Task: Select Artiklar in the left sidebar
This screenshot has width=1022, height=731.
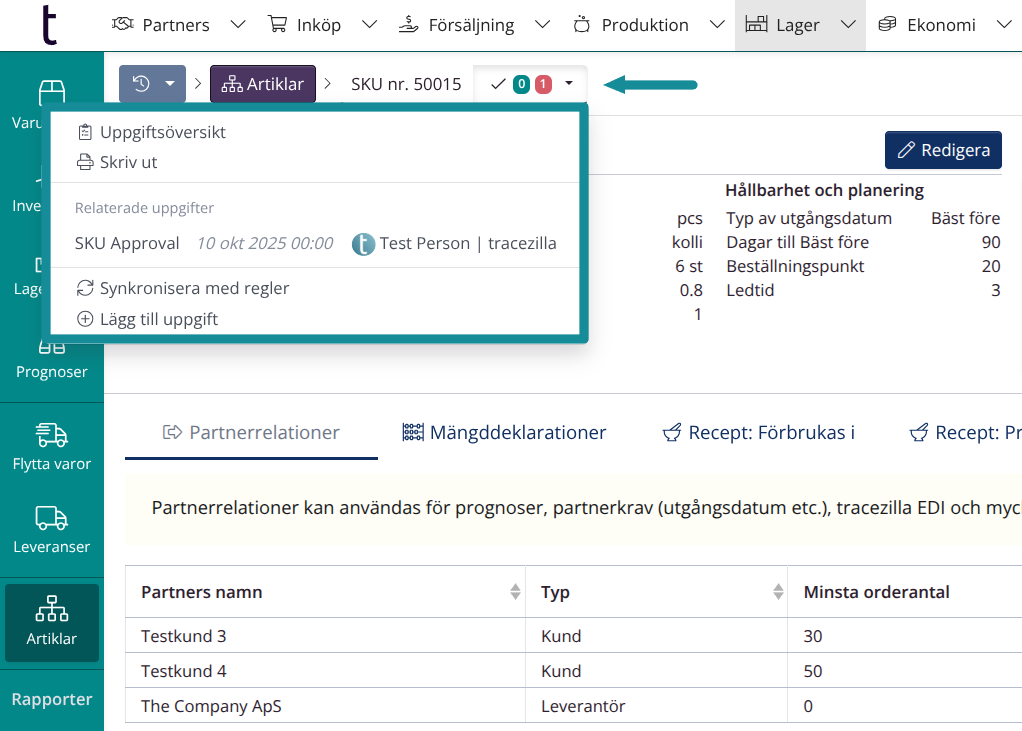Action: [52, 622]
